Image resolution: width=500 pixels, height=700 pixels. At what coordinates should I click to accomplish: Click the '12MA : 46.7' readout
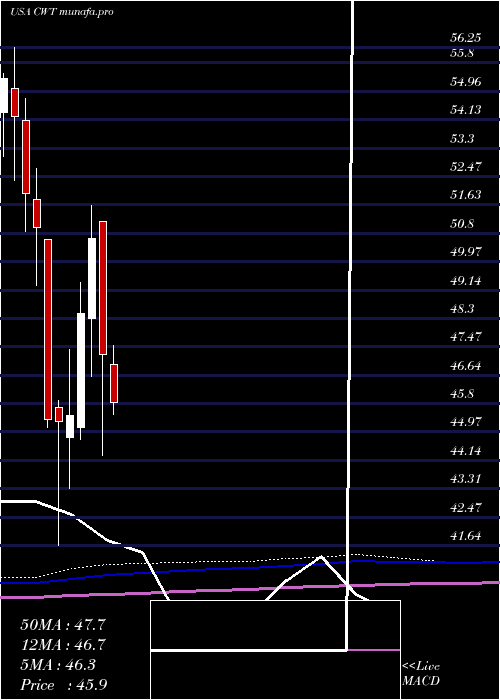tap(63, 645)
